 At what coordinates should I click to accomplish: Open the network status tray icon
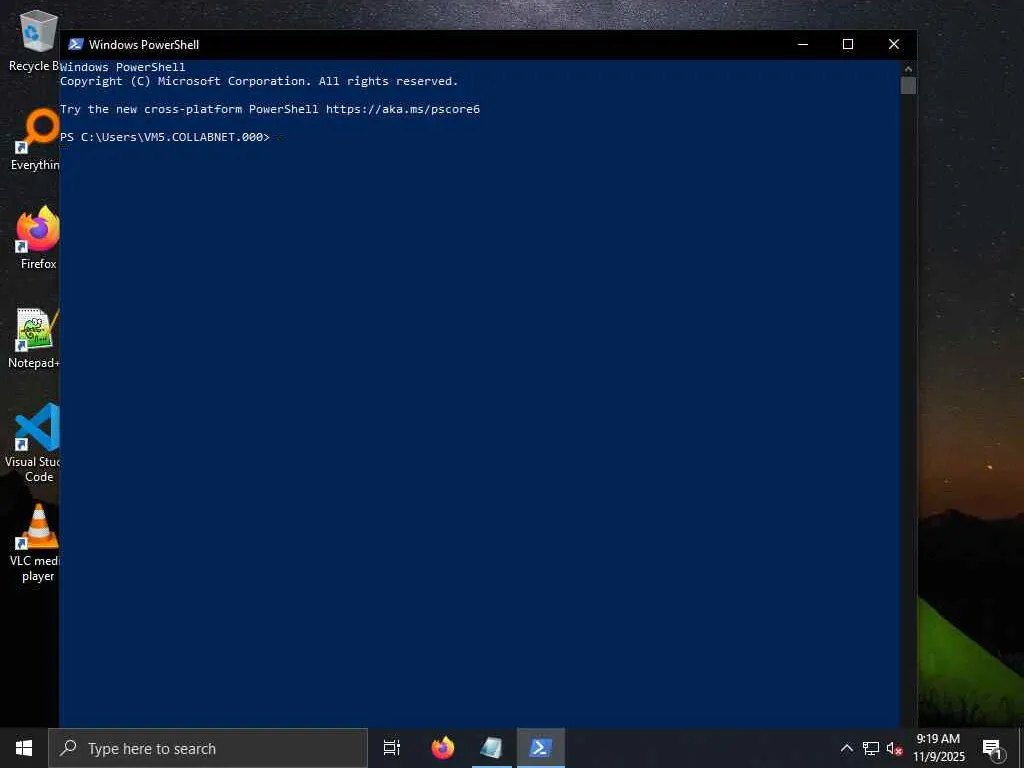[x=871, y=748]
